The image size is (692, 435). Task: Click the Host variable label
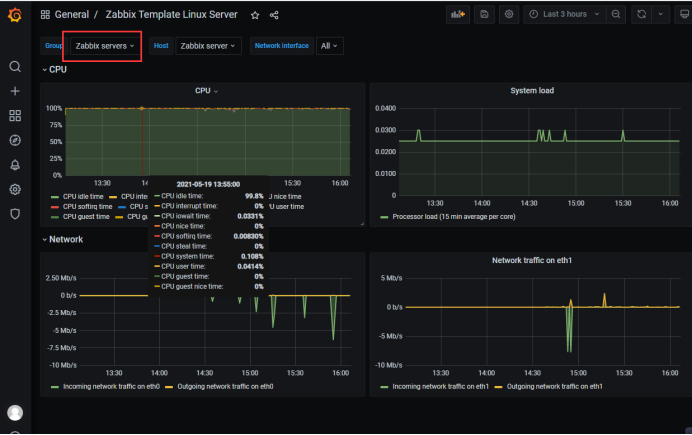pos(161,46)
